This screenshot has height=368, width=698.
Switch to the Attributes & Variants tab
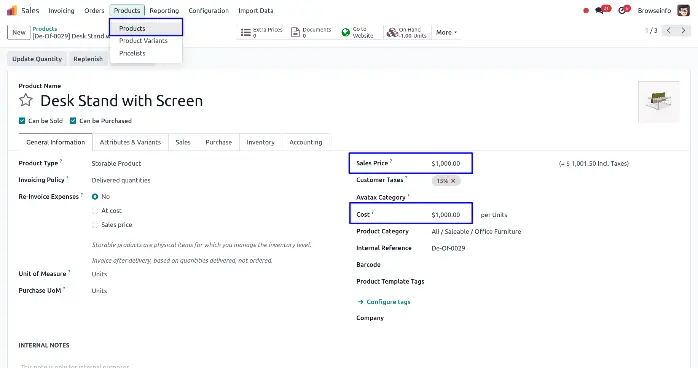[x=130, y=142]
